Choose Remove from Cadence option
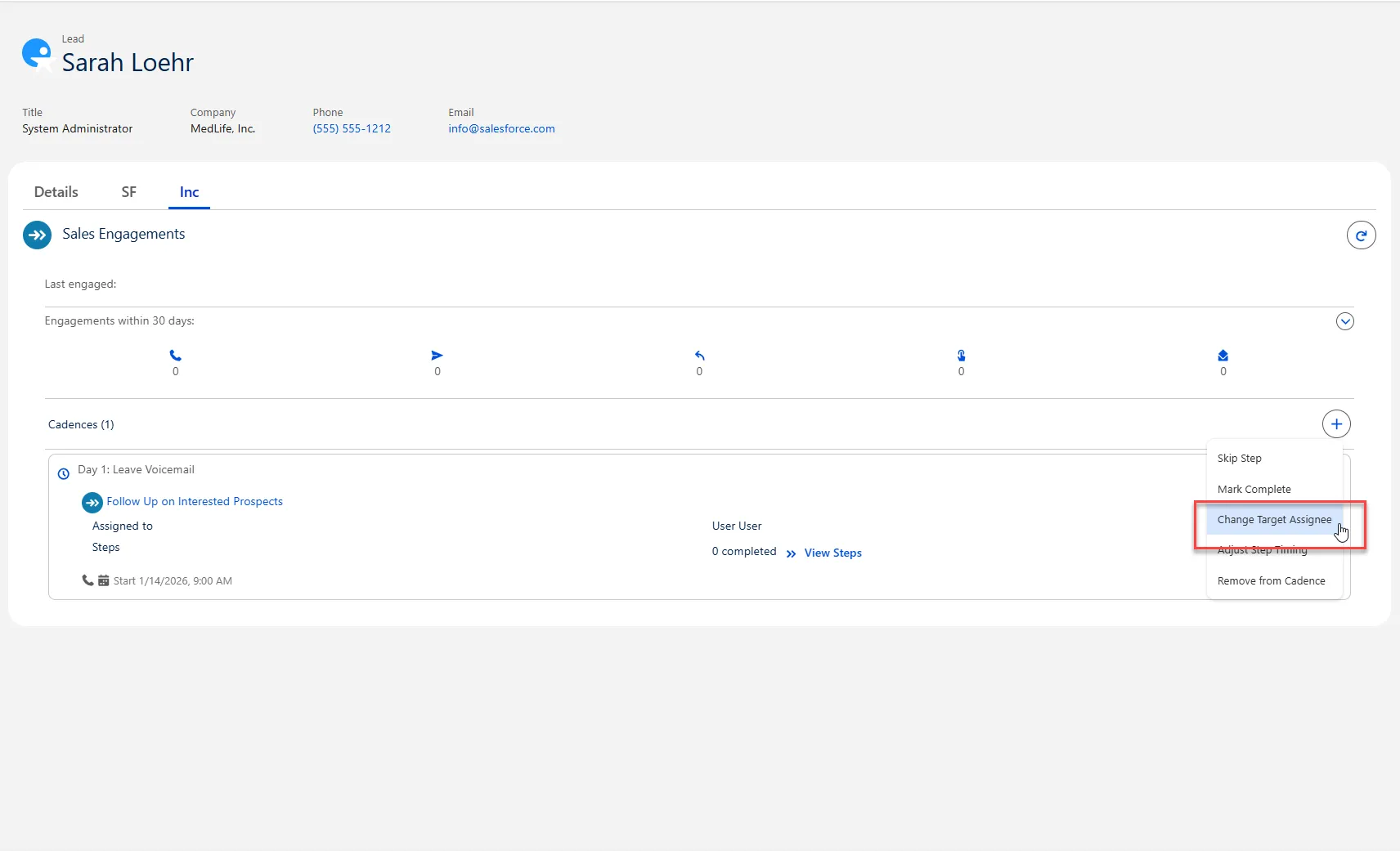The image size is (1400, 851). click(1271, 581)
